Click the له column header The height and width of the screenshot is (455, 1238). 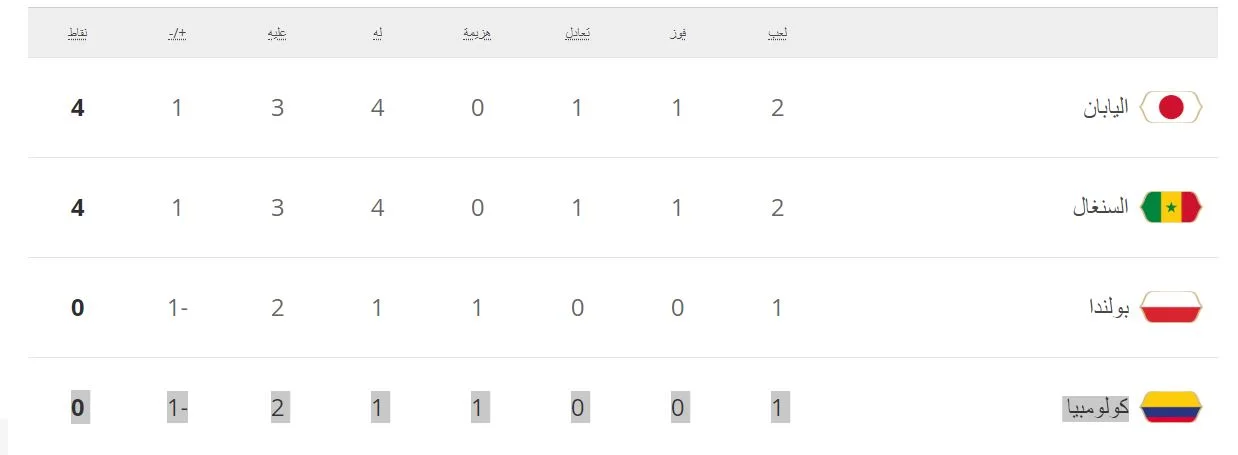(x=377, y=34)
